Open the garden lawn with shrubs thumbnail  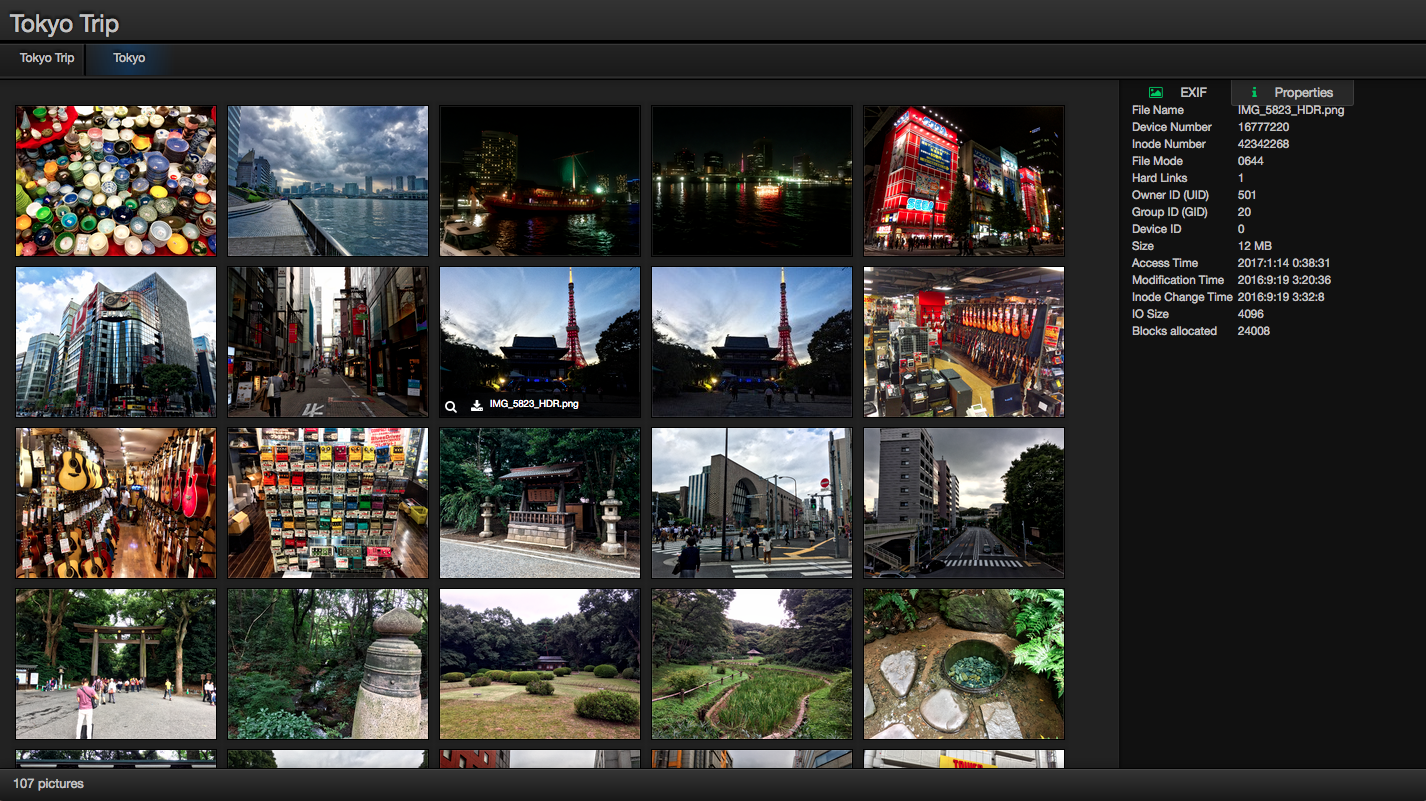540,664
